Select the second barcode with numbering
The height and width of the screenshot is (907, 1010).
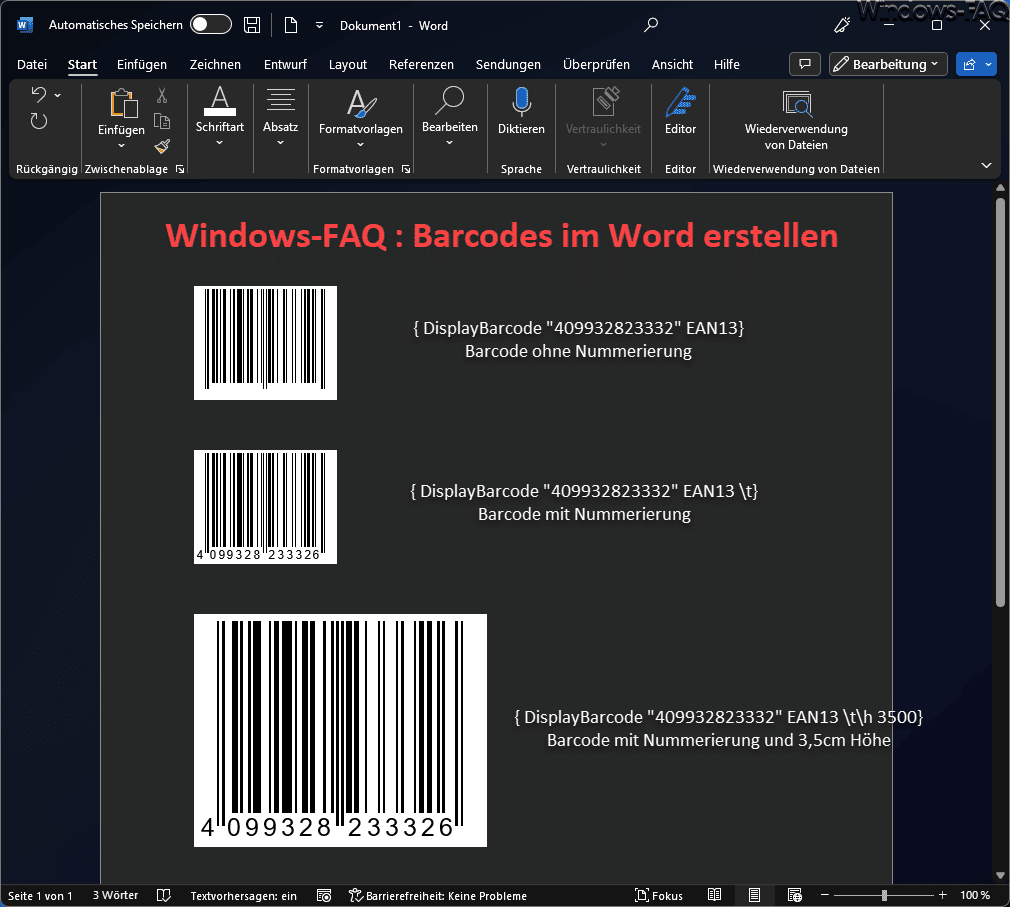coord(265,507)
